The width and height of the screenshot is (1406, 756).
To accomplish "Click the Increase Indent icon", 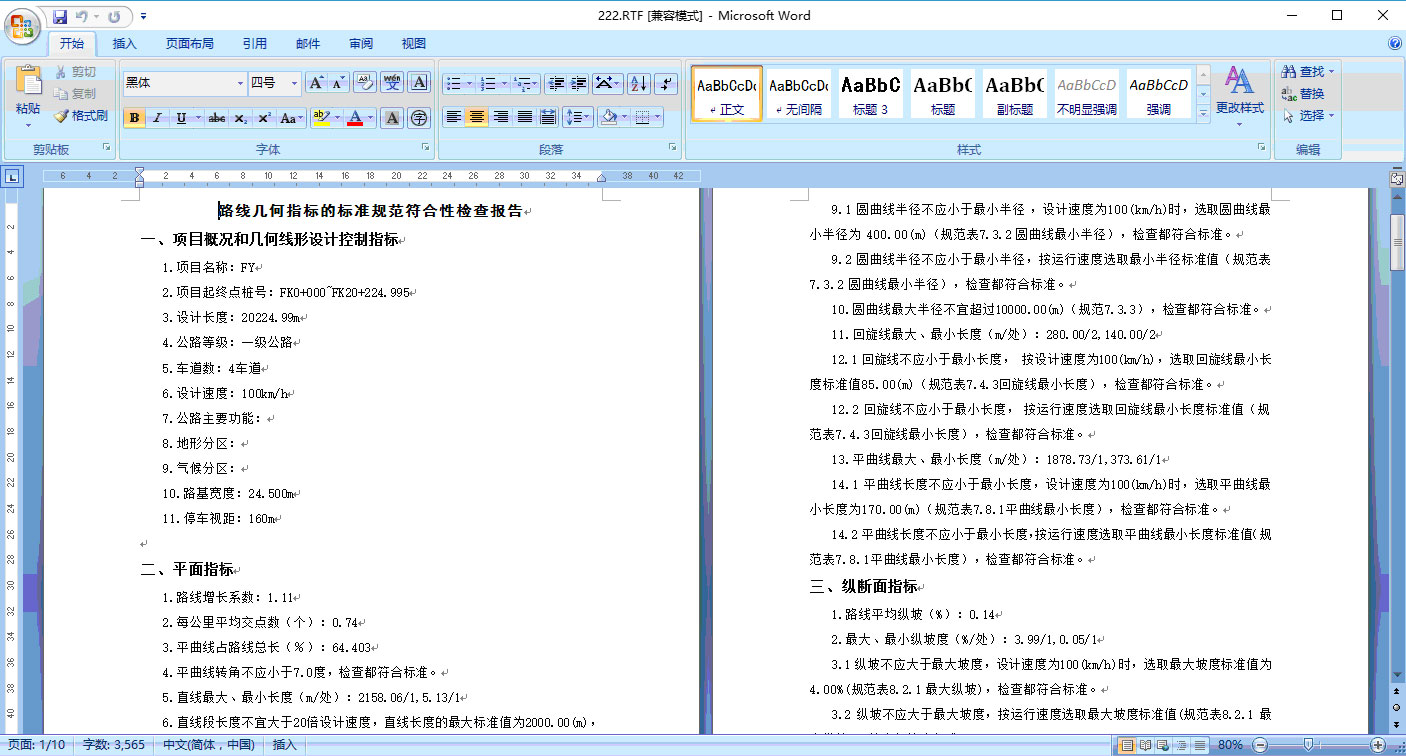I will [x=579, y=83].
